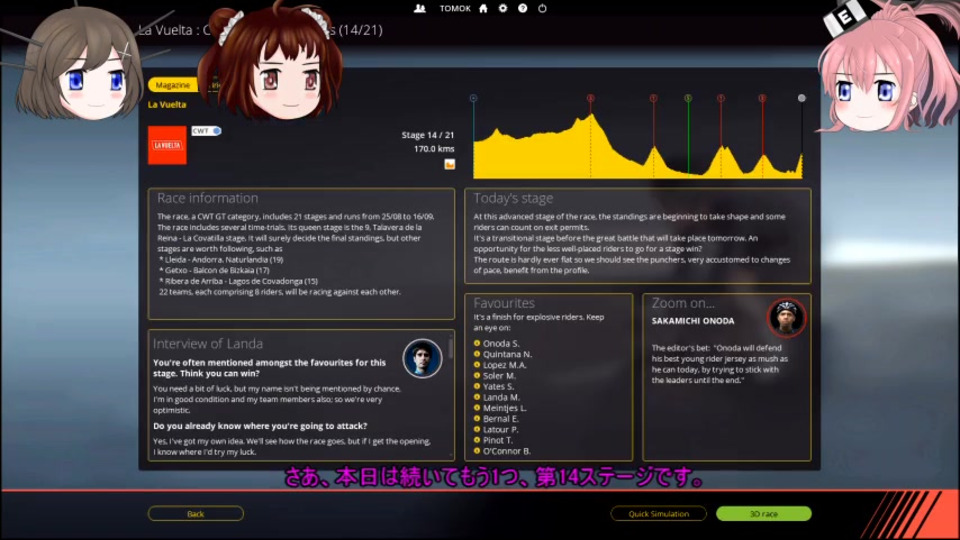Click the La Vuelta race title label
This screenshot has height=540, width=960.
pyautogui.click(x=167, y=105)
